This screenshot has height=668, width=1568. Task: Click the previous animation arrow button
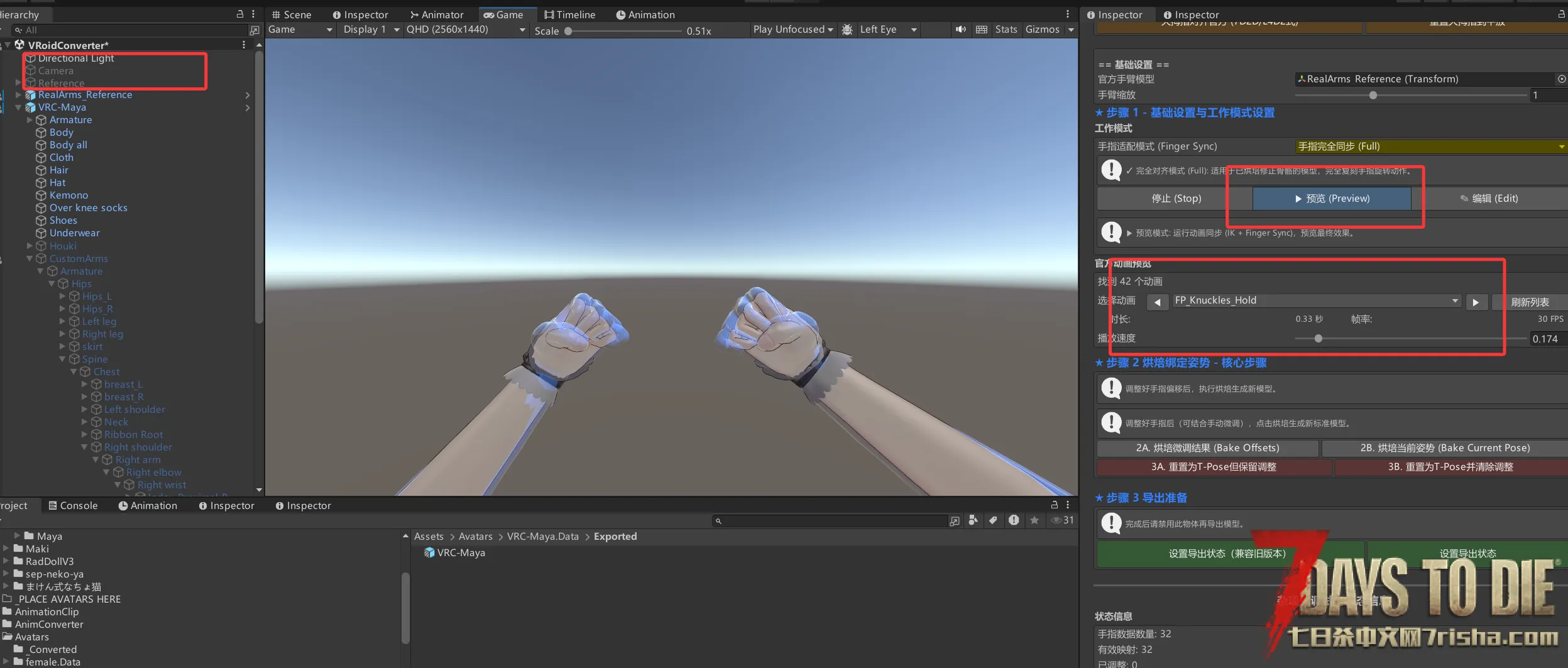[x=1157, y=302]
